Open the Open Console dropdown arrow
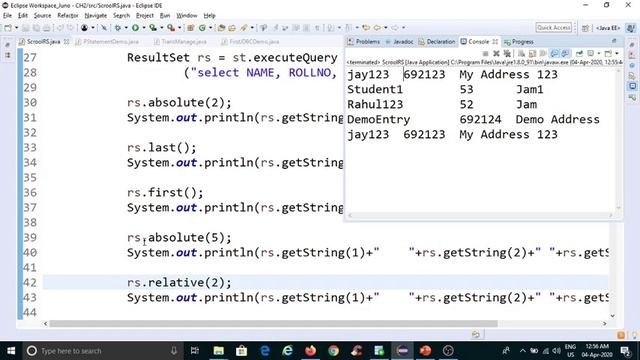This screenshot has height=360, width=640. (617, 53)
